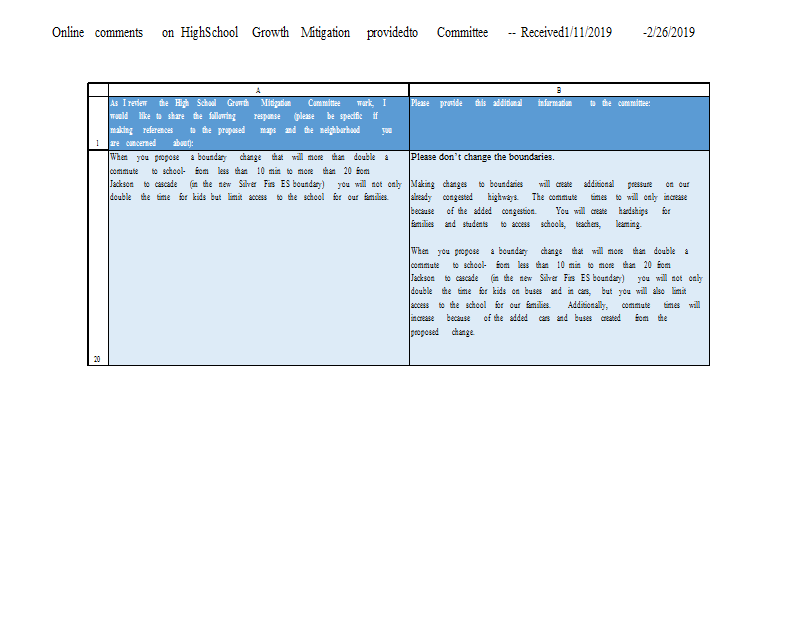Click 'Mitigation' in the page title
800x618 pixels.
pyautogui.click(x=325, y=33)
